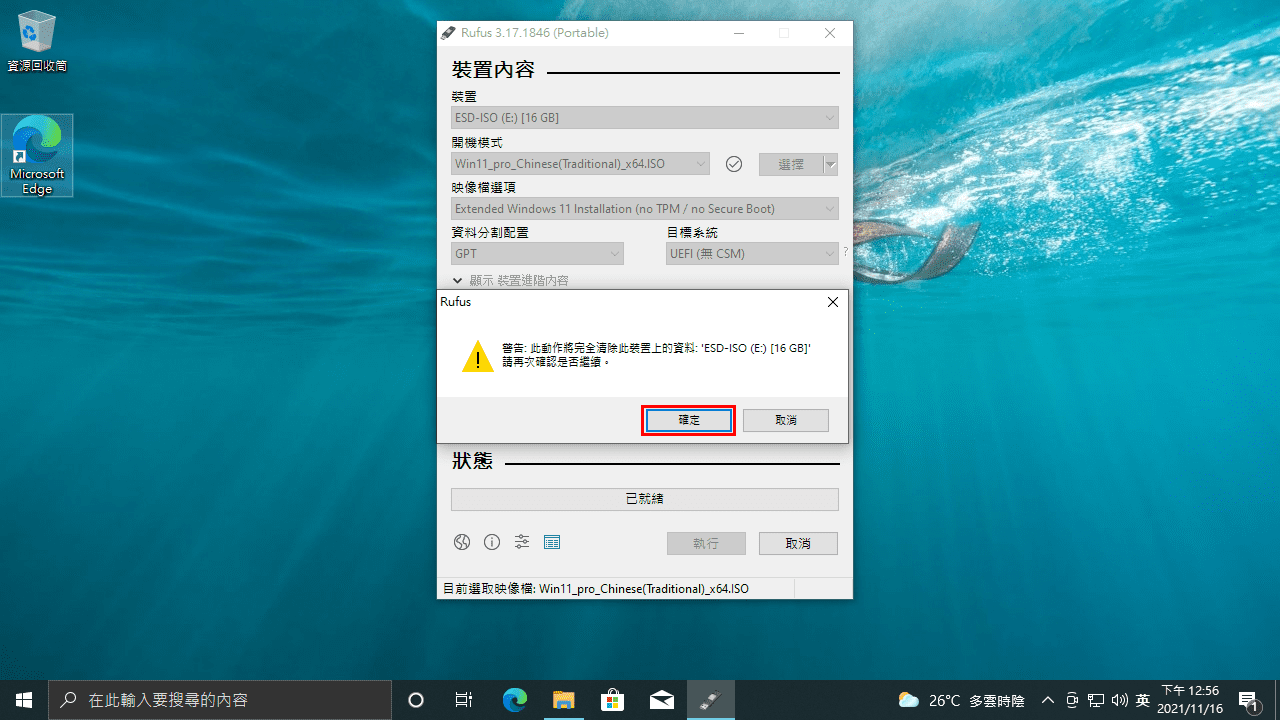
Task: Click the 已就緒 status progress bar
Action: [x=644, y=498]
